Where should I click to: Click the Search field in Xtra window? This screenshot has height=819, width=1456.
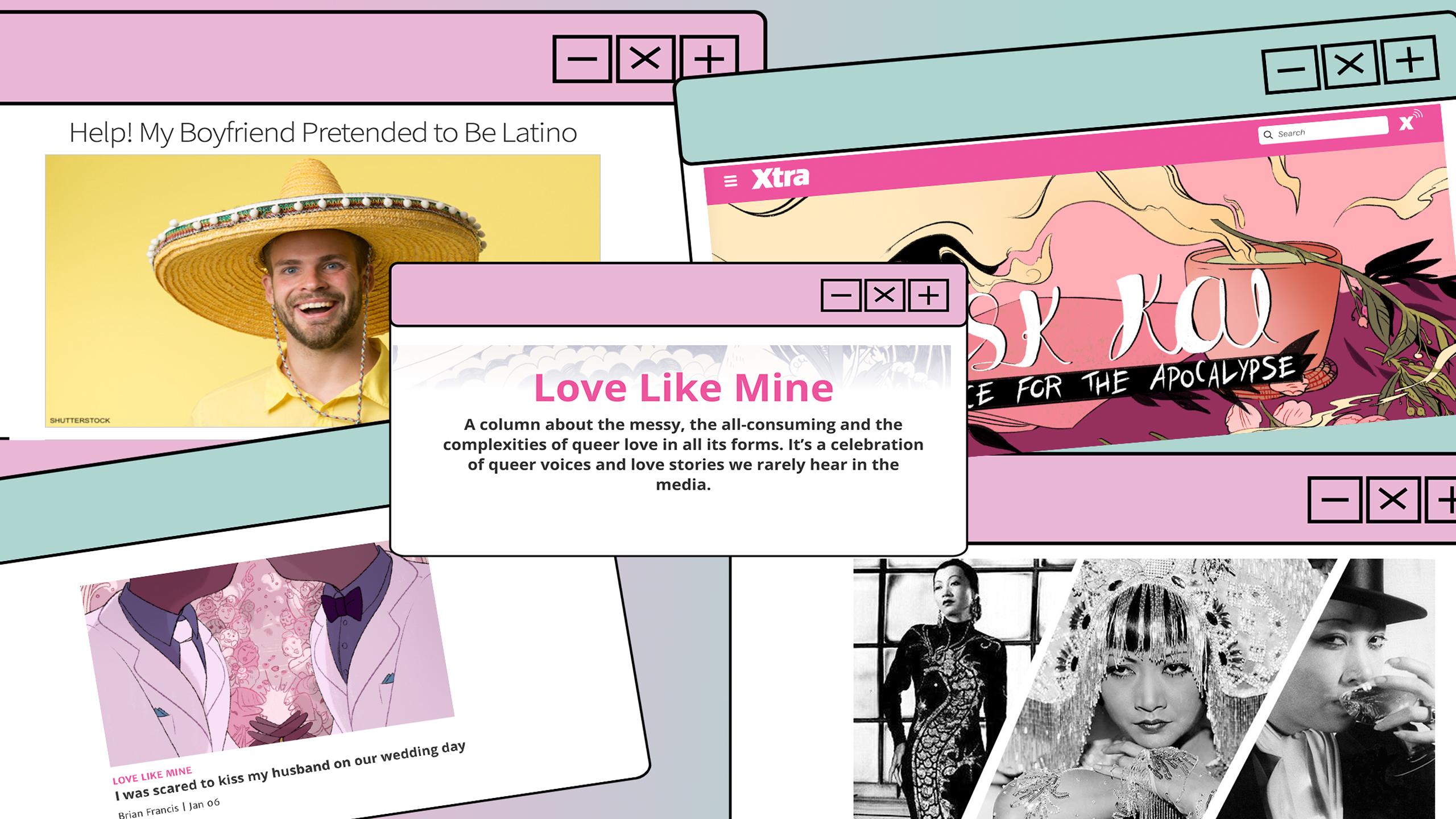(1322, 130)
